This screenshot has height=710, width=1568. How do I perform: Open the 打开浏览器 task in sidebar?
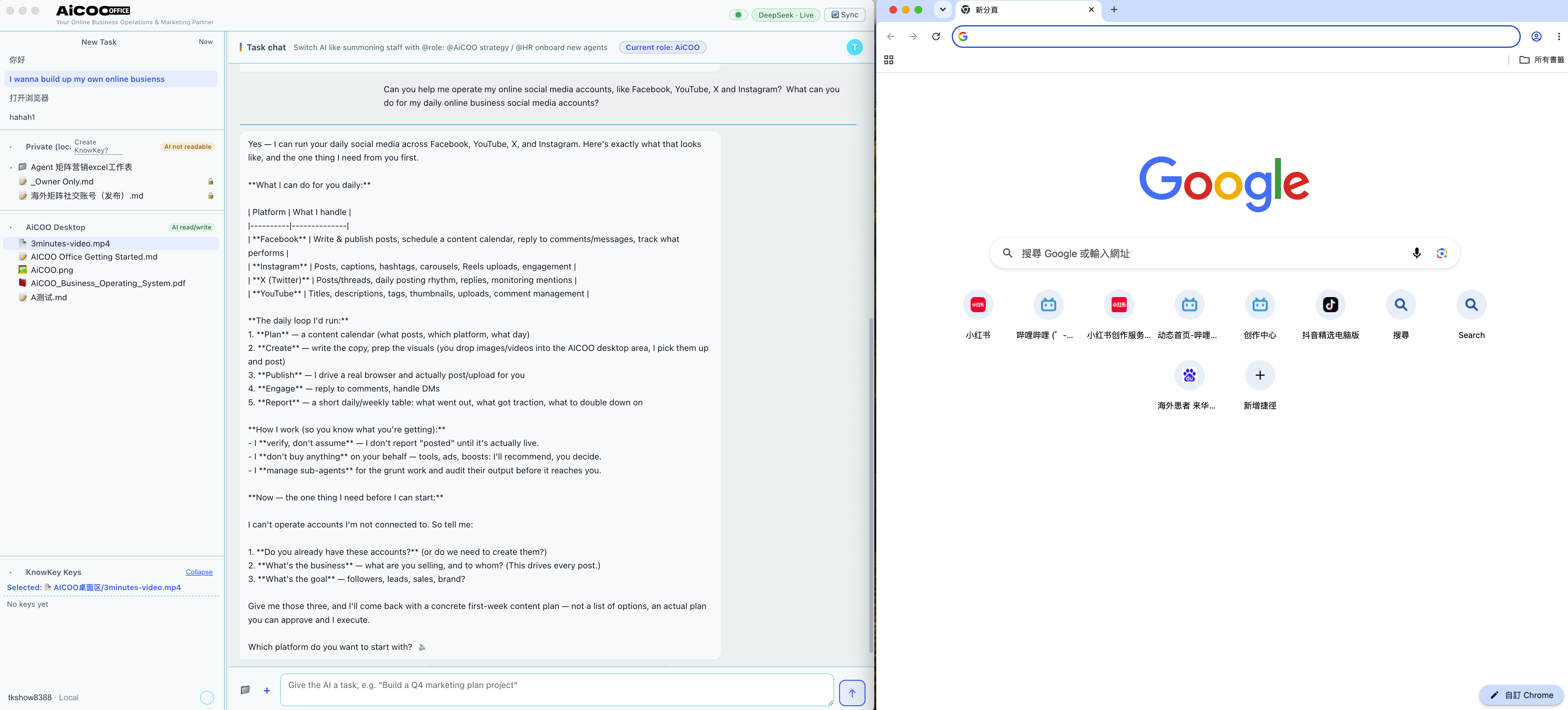111,98
